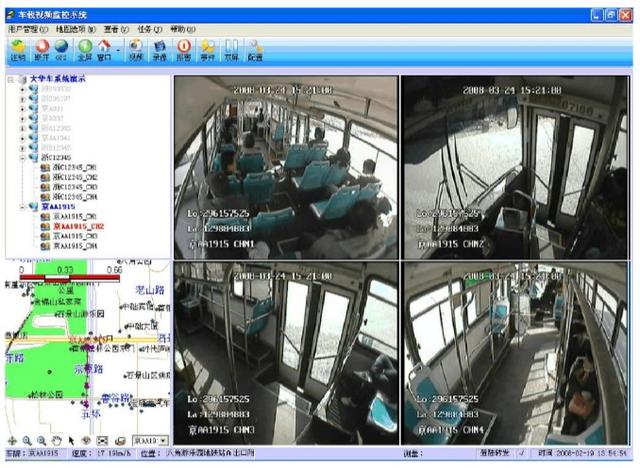This screenshot has height=468, width=640.
Task: Open the 用户管理 menu
Action: [x=28, y=29]
